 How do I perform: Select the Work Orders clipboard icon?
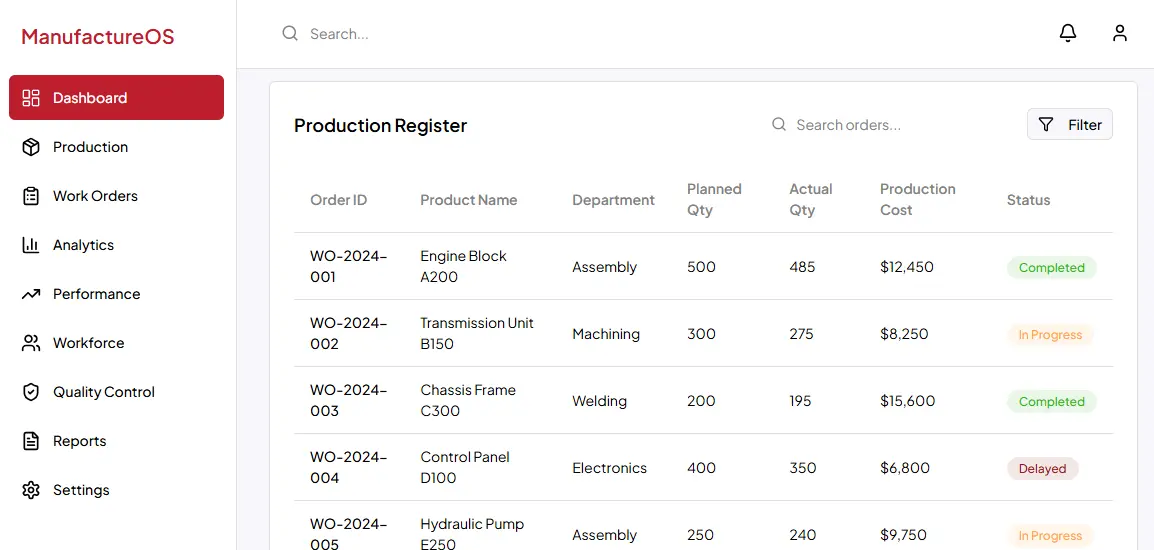31,196
